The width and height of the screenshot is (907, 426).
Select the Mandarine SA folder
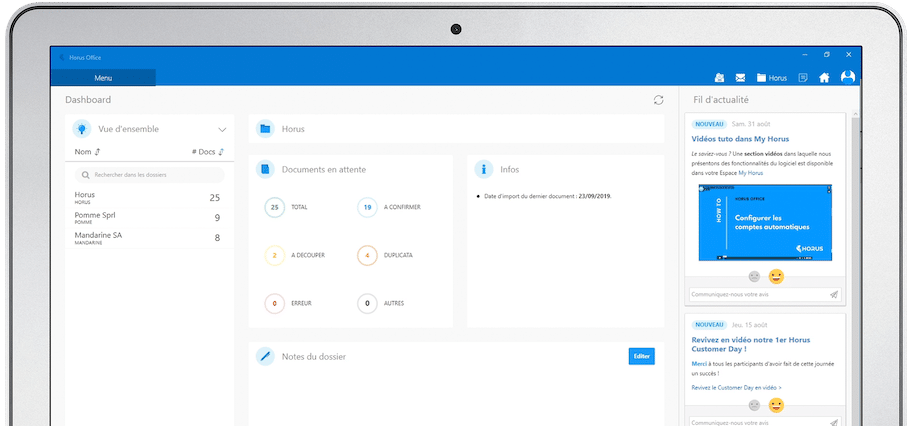(x=149, y=238)
